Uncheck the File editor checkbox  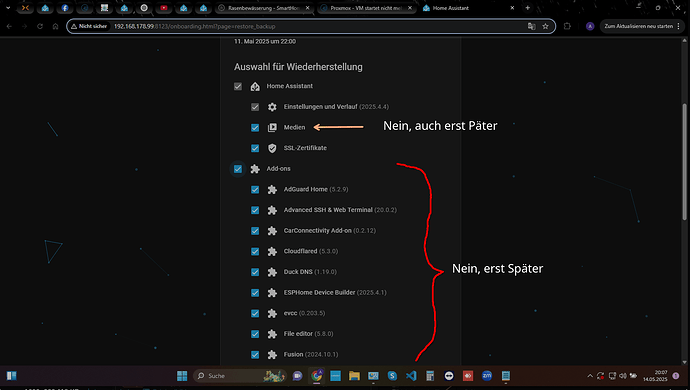[x=255, y=334]
